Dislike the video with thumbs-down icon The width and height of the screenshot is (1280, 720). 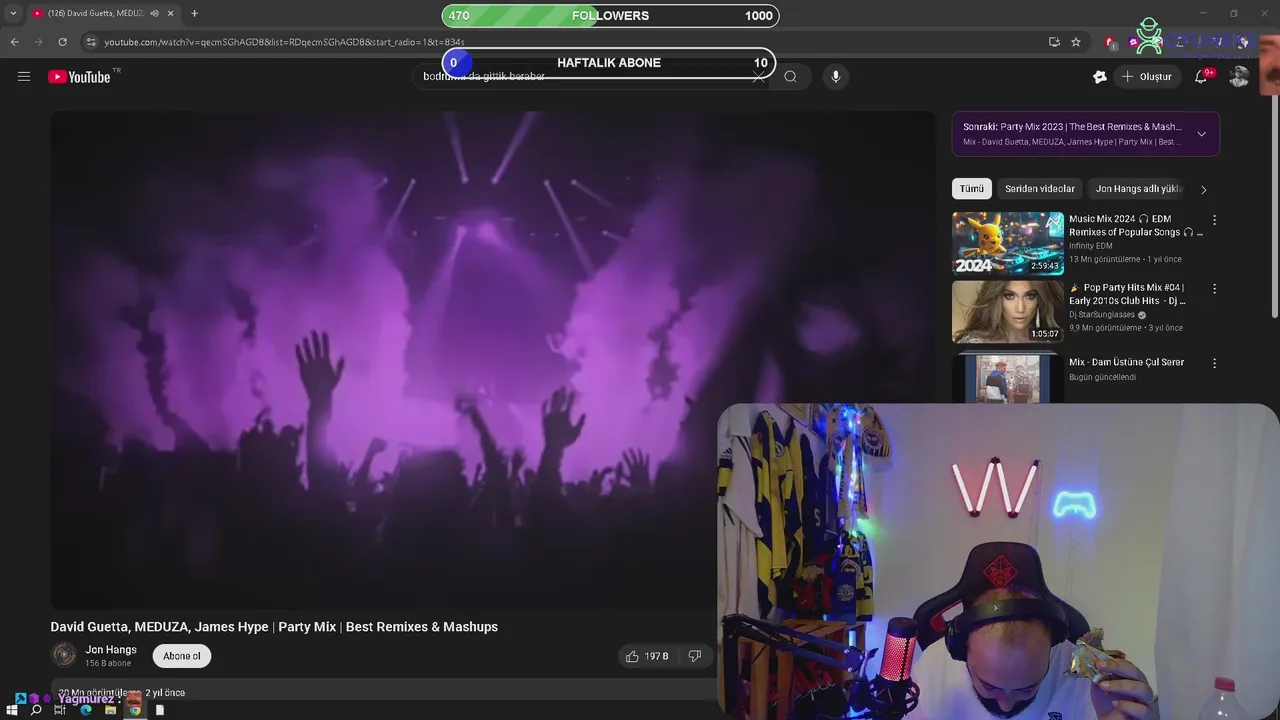click(x=695, y=656)
